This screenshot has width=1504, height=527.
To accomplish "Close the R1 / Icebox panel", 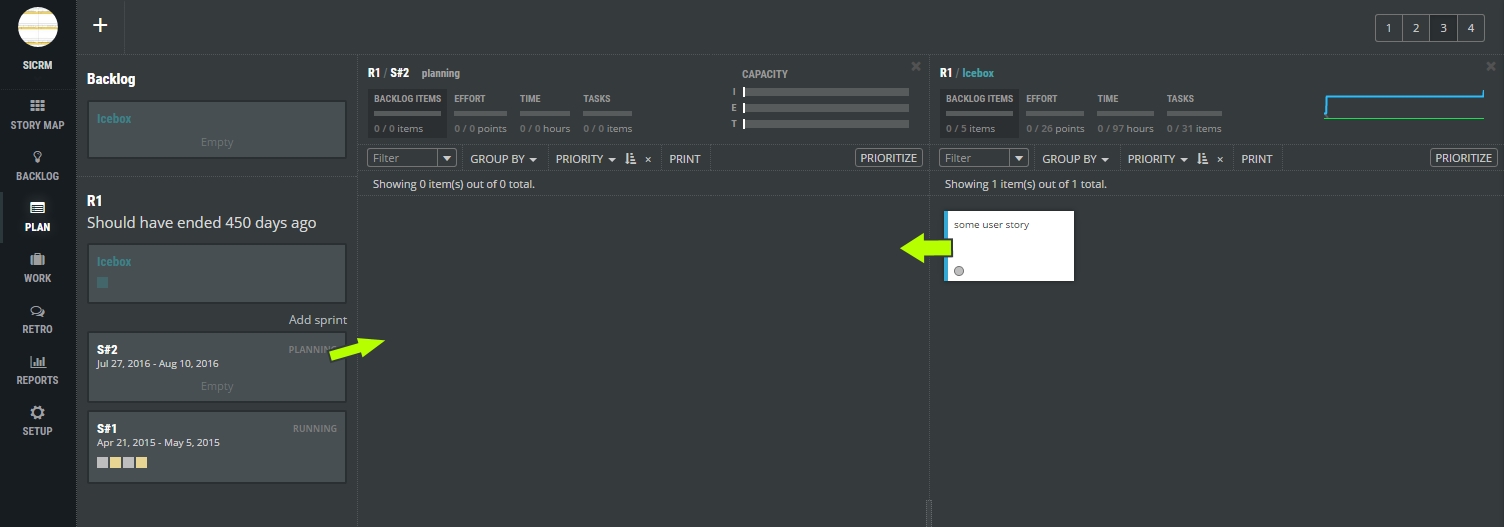I will [1491, 66].
